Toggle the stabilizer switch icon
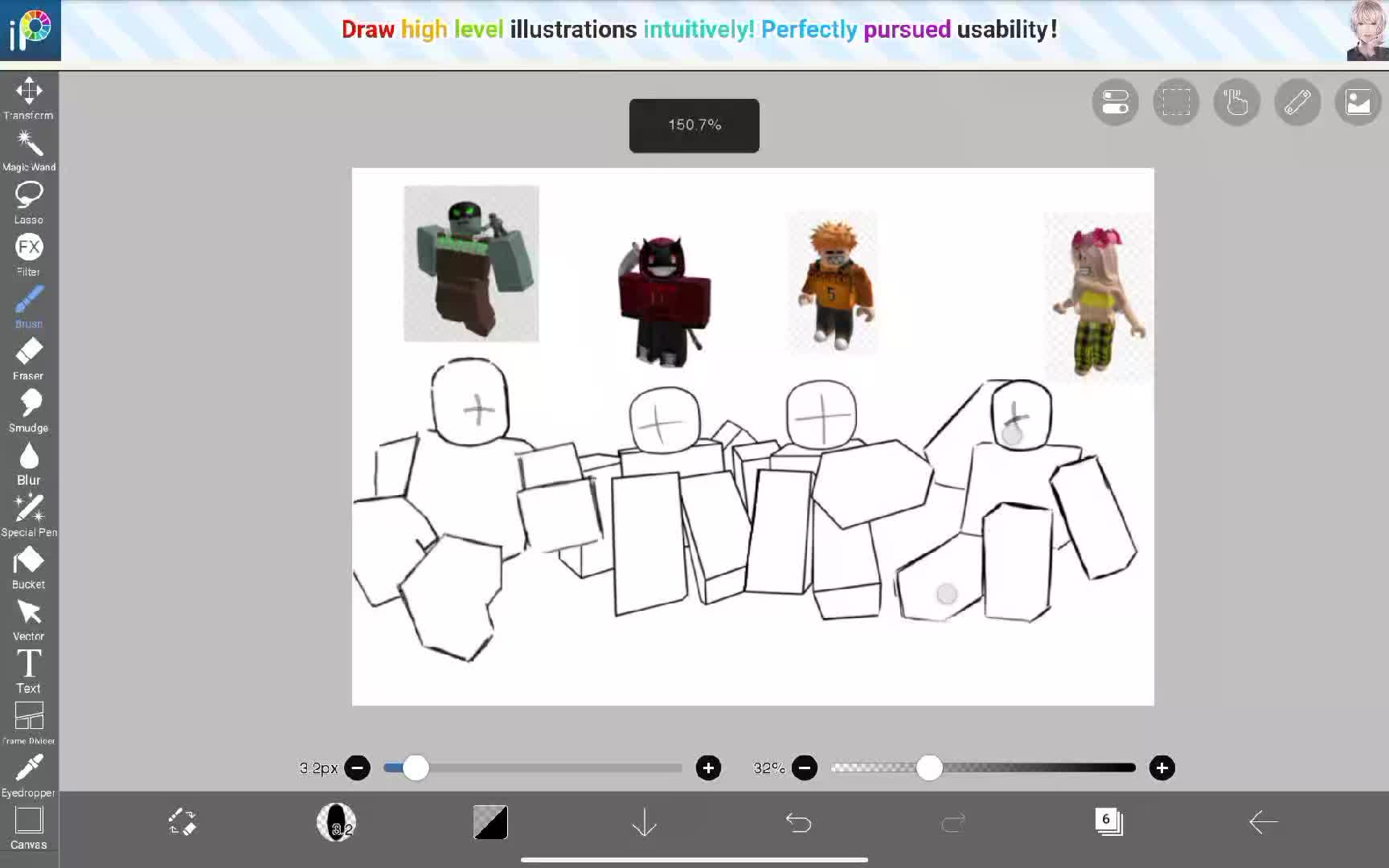Viewport: 1389px width, 868px height. point(1115,102)
